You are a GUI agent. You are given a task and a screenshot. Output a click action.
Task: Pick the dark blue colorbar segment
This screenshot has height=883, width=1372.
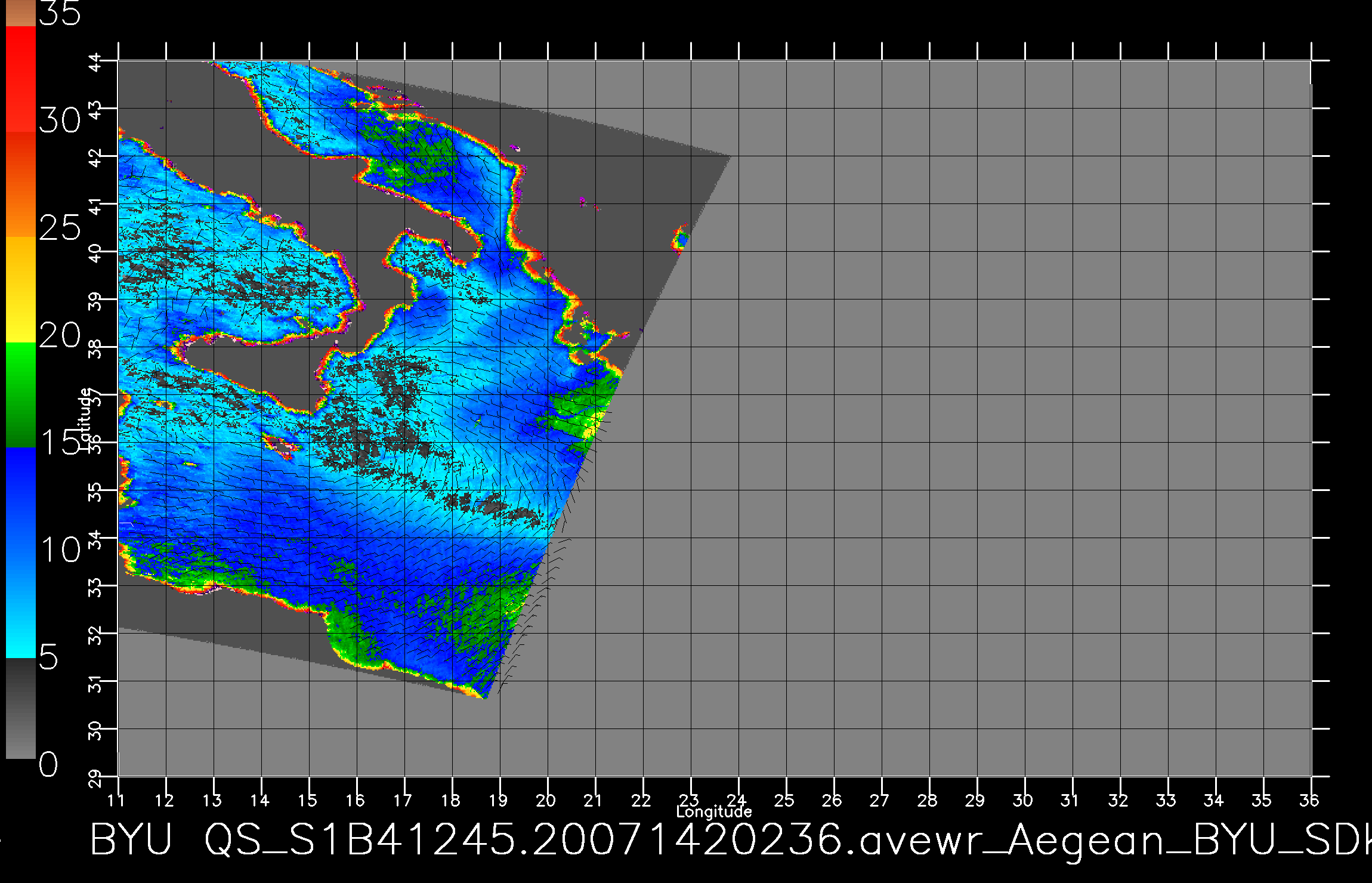(x=21, y=499)
